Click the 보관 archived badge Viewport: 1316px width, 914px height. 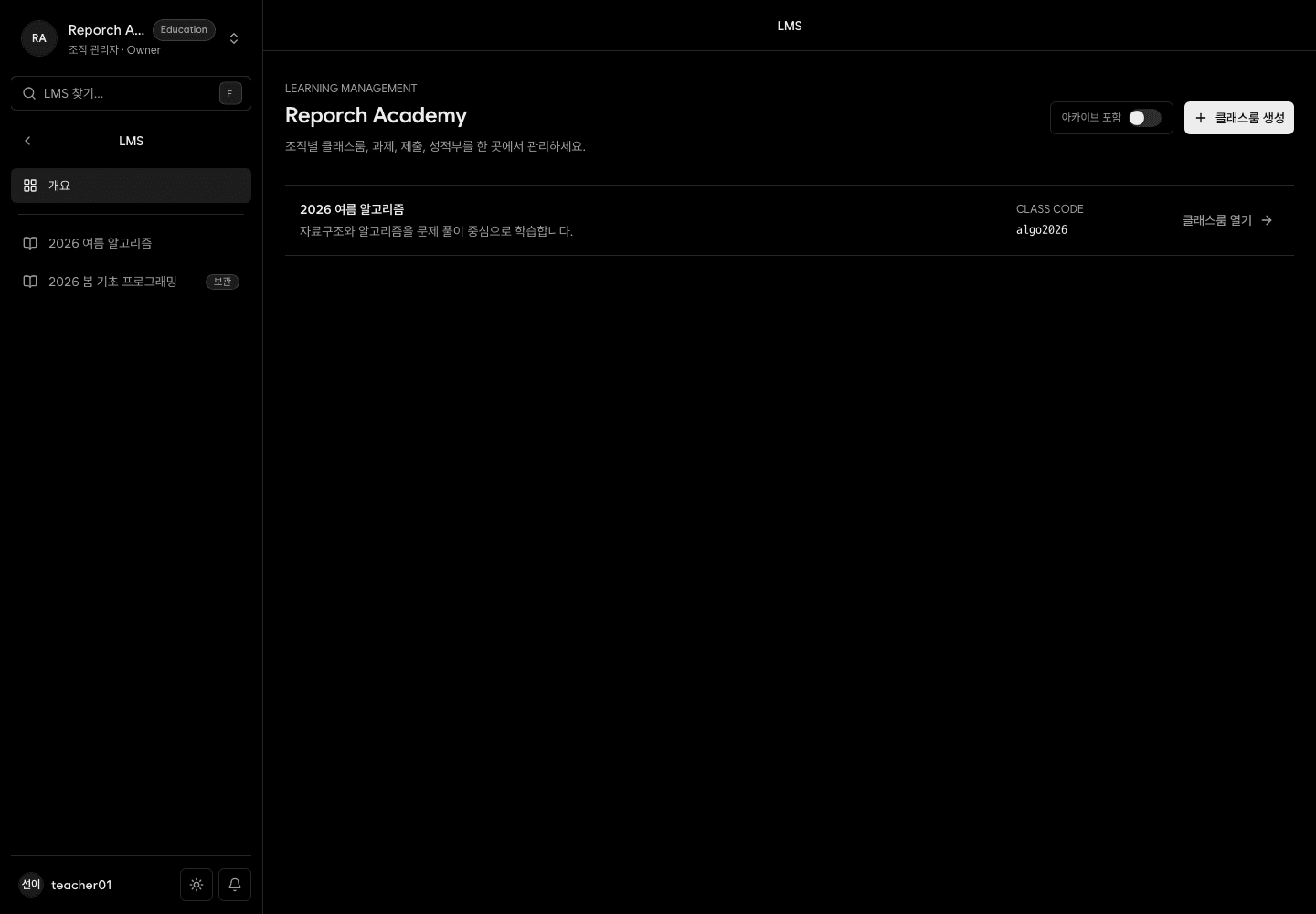222,282
